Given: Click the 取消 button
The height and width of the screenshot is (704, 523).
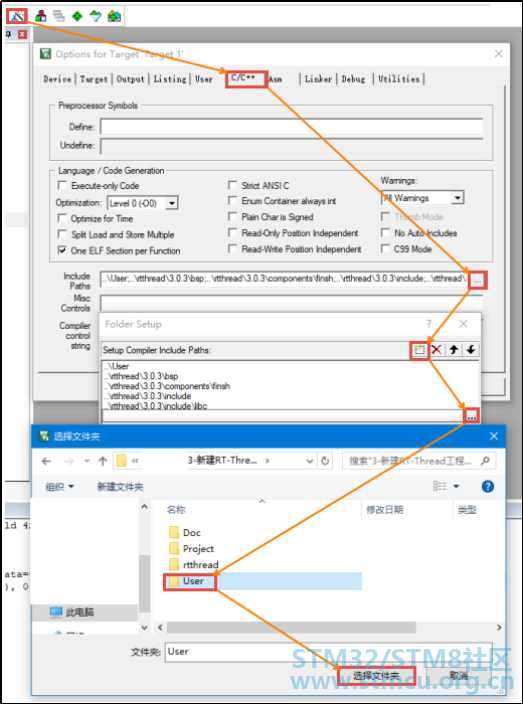Looking at the screenshot, I should 458,676.
